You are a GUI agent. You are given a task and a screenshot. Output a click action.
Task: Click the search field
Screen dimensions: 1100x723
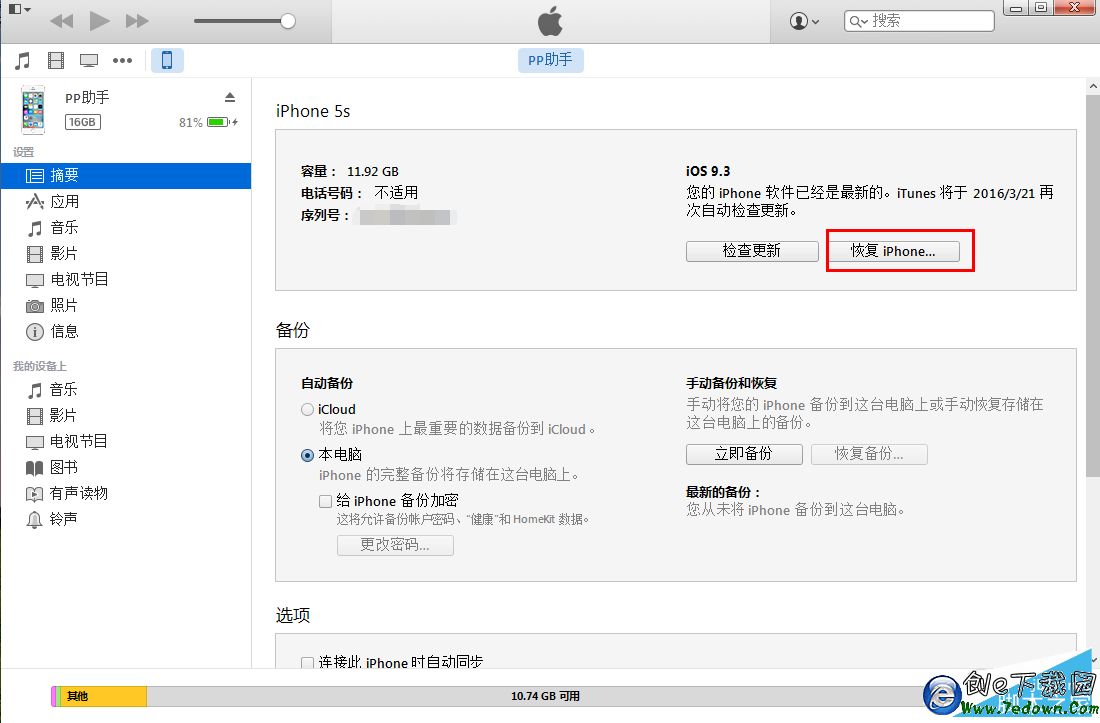[919, 21]
